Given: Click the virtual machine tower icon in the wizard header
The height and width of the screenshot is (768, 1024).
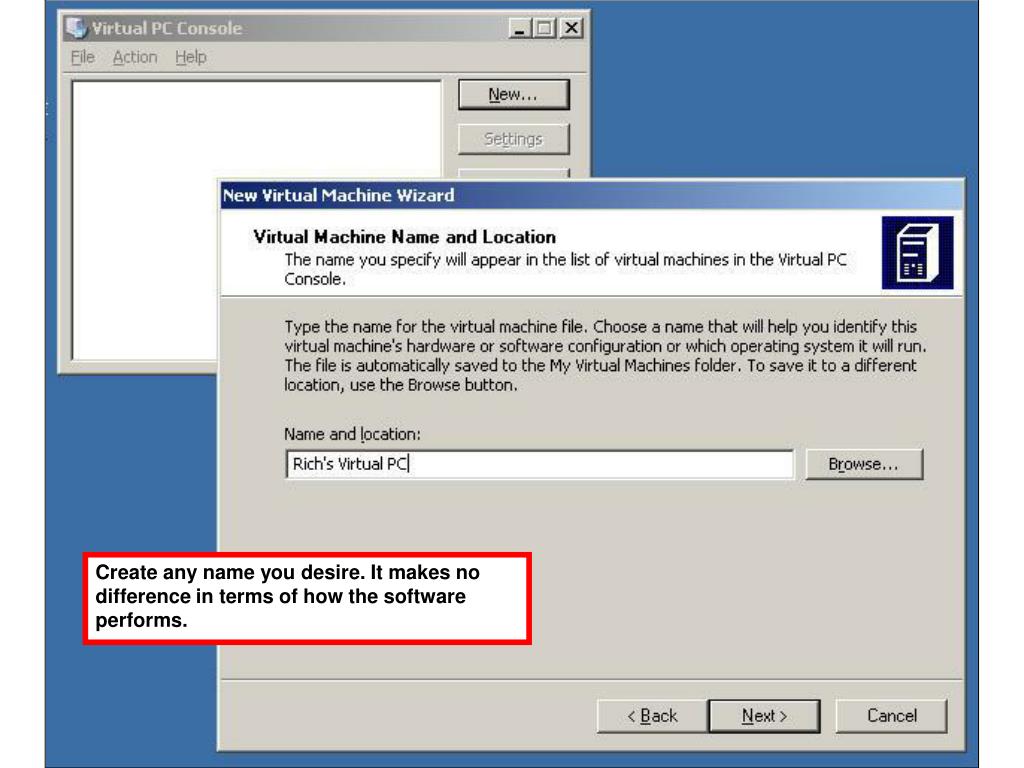Looking at the screenshot, I should (917, 253).
